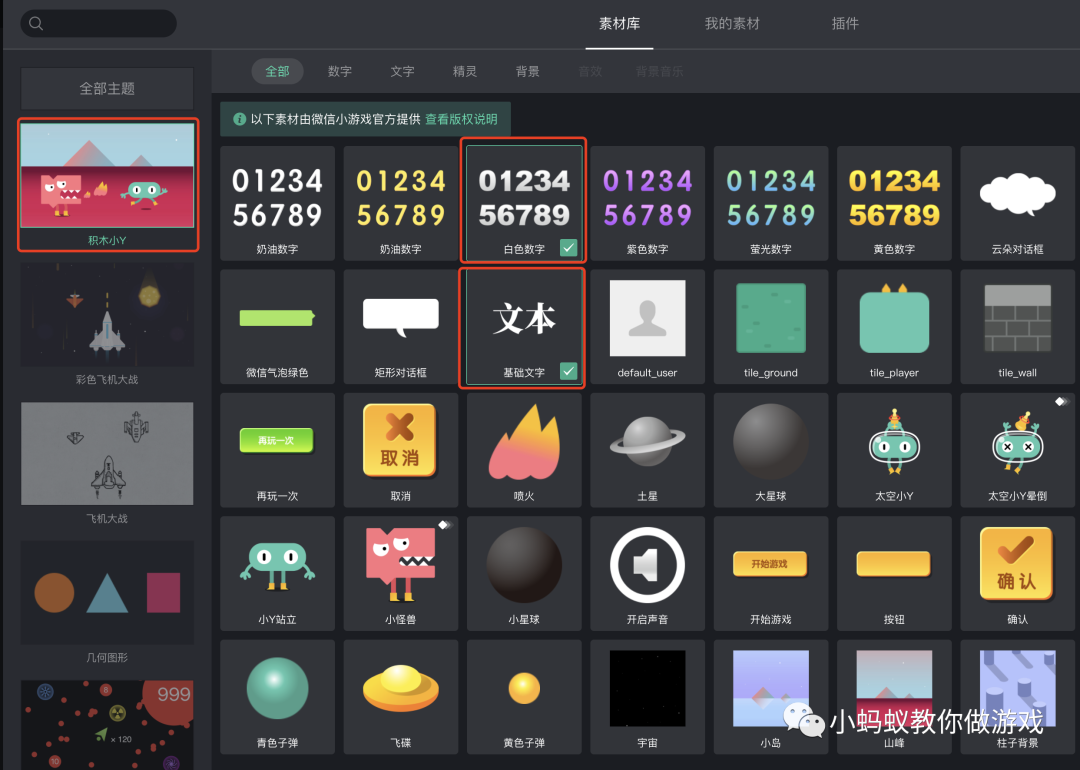The image size is (1080, 770).
Task: Select the 小Y站立 character asset
Action: (x=278, y=573)
